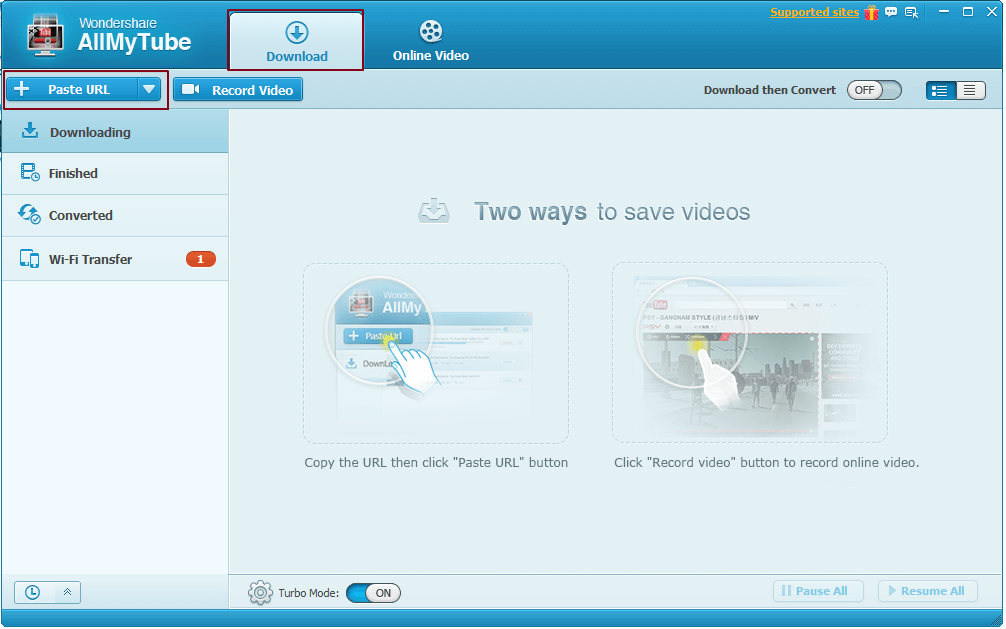Open the Finished list
The width and height of the screenshot is (1006, 629).
tap(115, 173)
